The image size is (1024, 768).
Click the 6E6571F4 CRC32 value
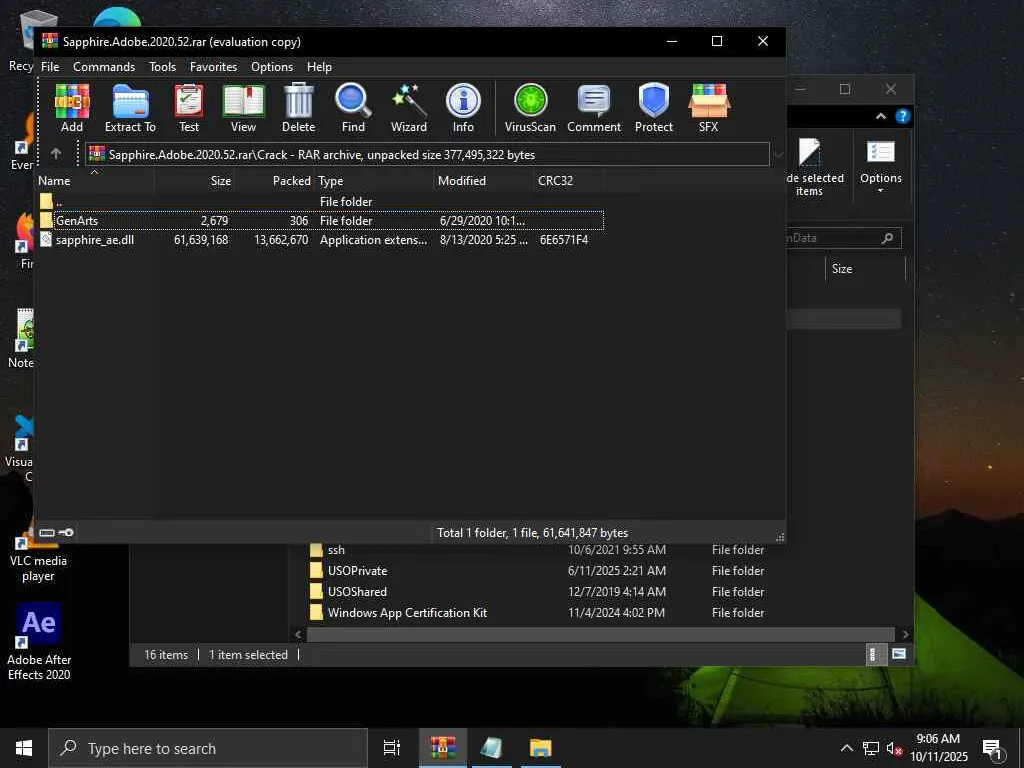click(564, 240)
